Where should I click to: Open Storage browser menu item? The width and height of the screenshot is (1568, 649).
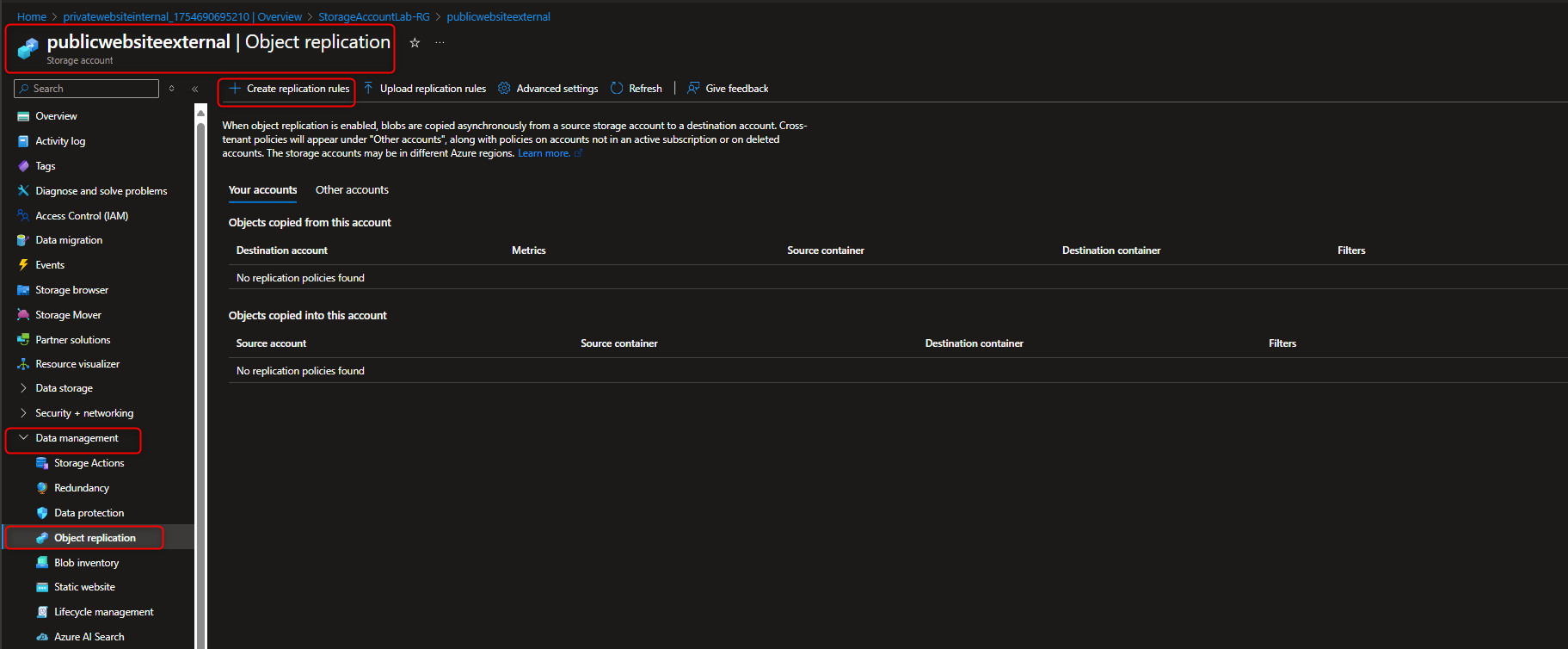tap(71, 290)
